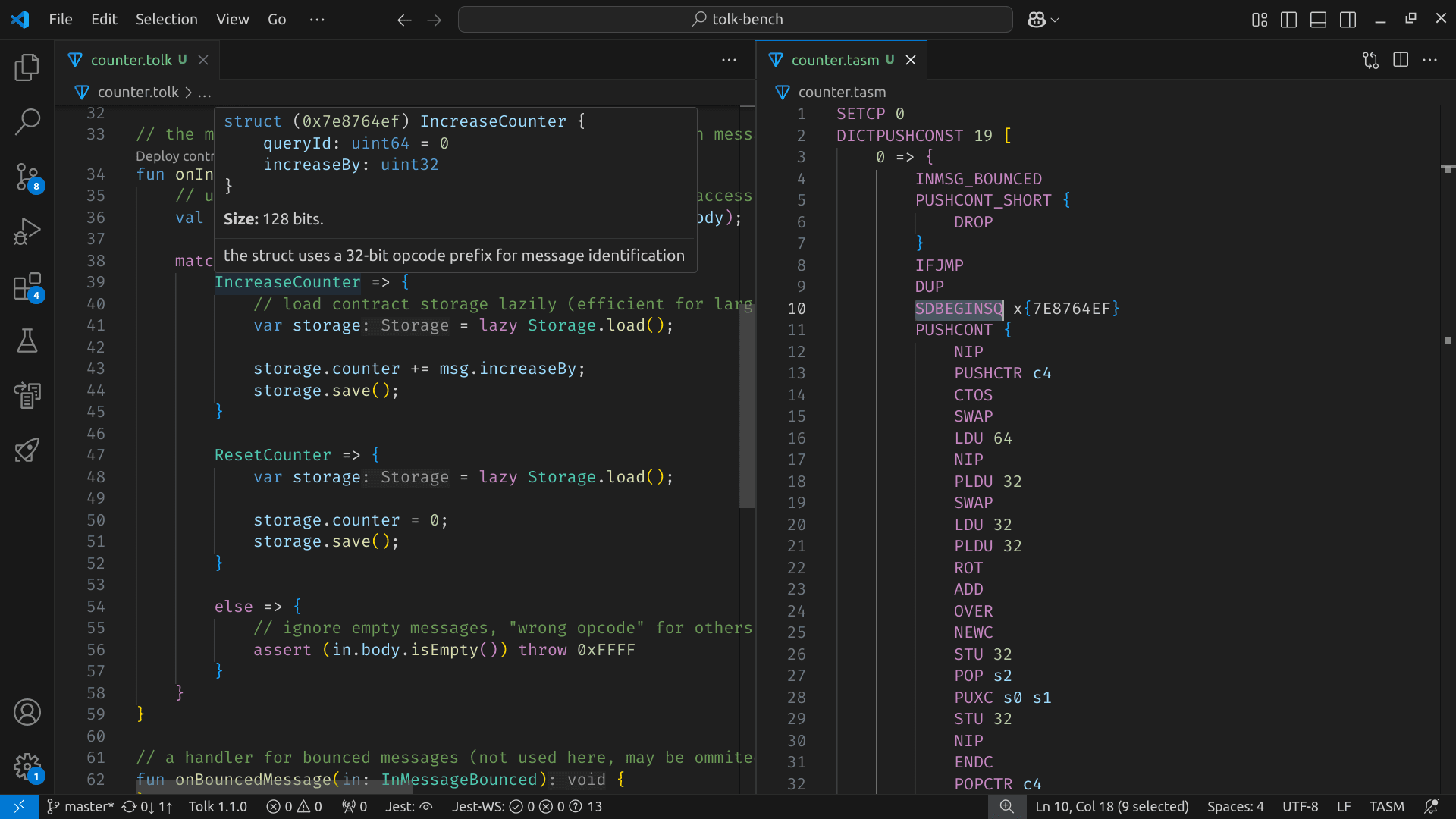Open Source Control view with 8 changes
1456x819 pixels.
(x=27, y=177)
